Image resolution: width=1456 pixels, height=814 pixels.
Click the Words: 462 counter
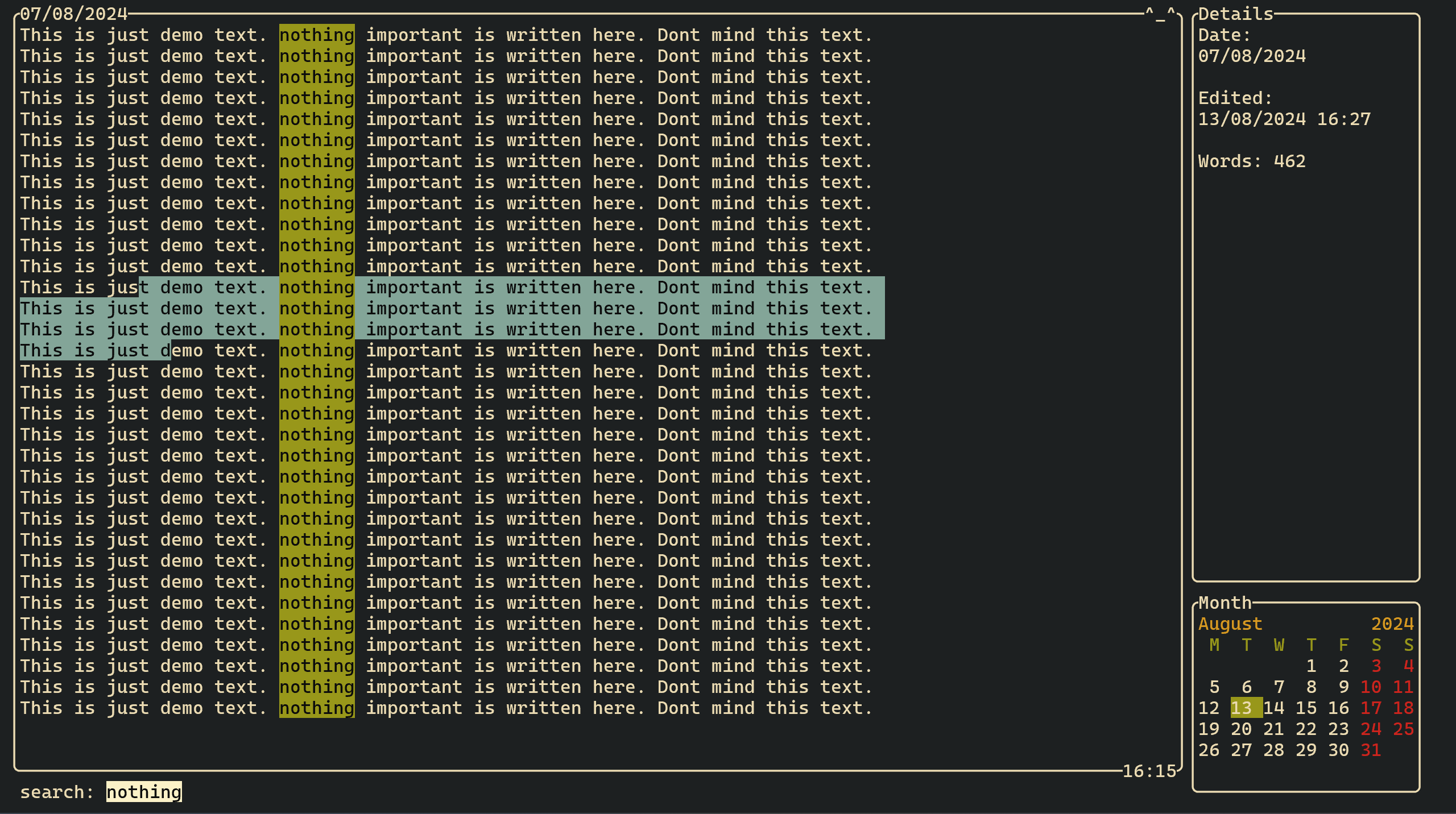click(1251, 161)
